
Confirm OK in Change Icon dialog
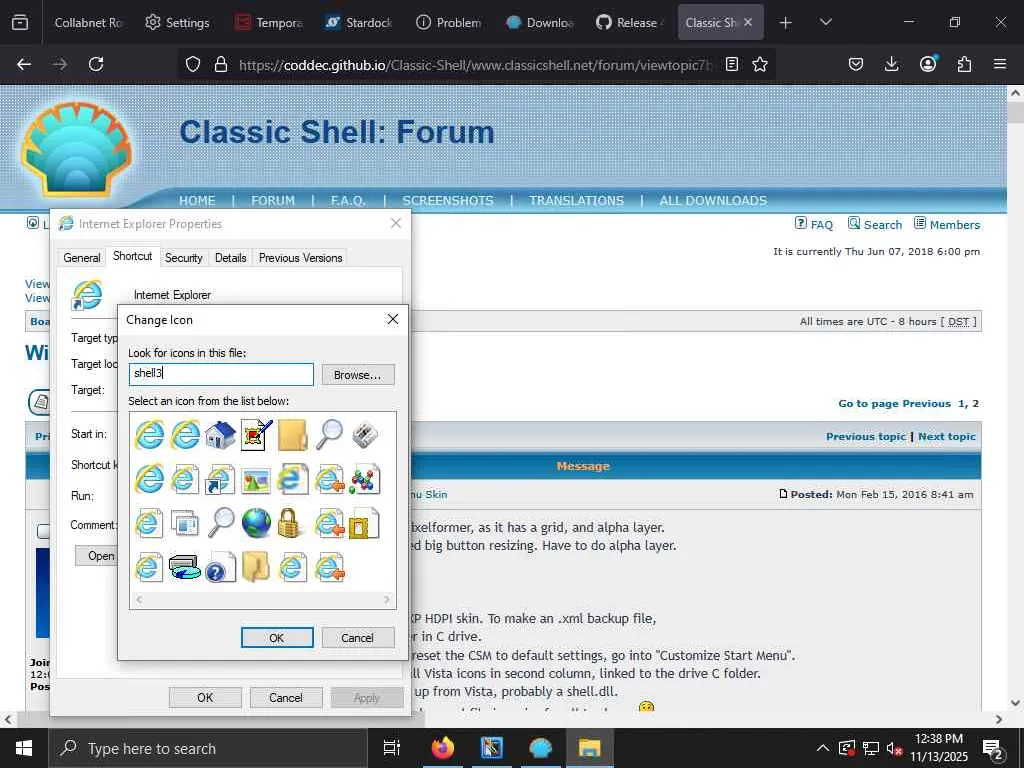coord(277,637)
